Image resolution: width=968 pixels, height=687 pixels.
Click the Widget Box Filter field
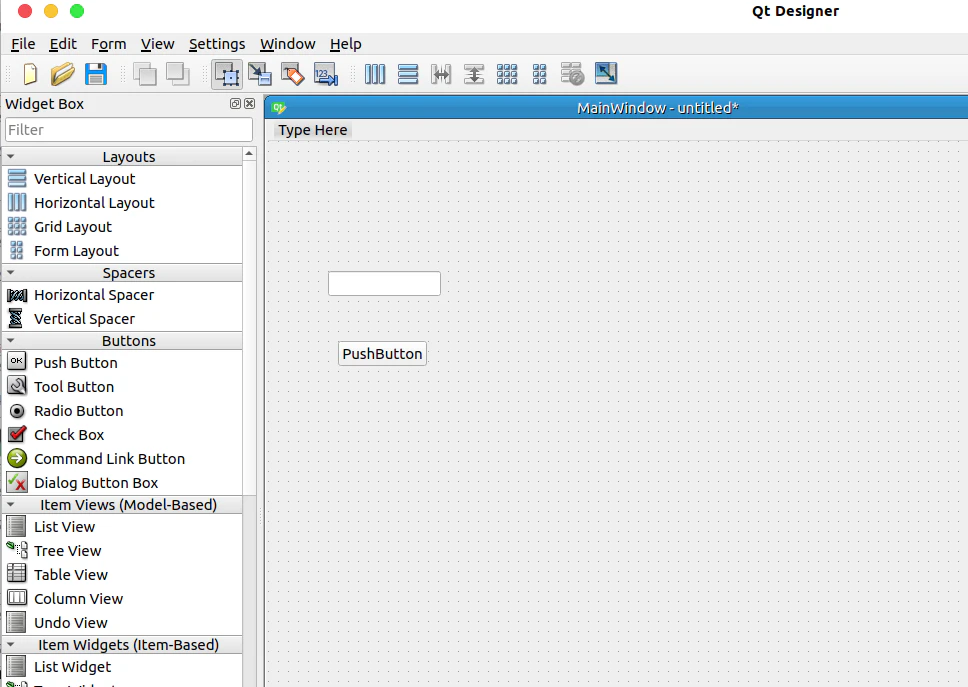tap(129, 130)
